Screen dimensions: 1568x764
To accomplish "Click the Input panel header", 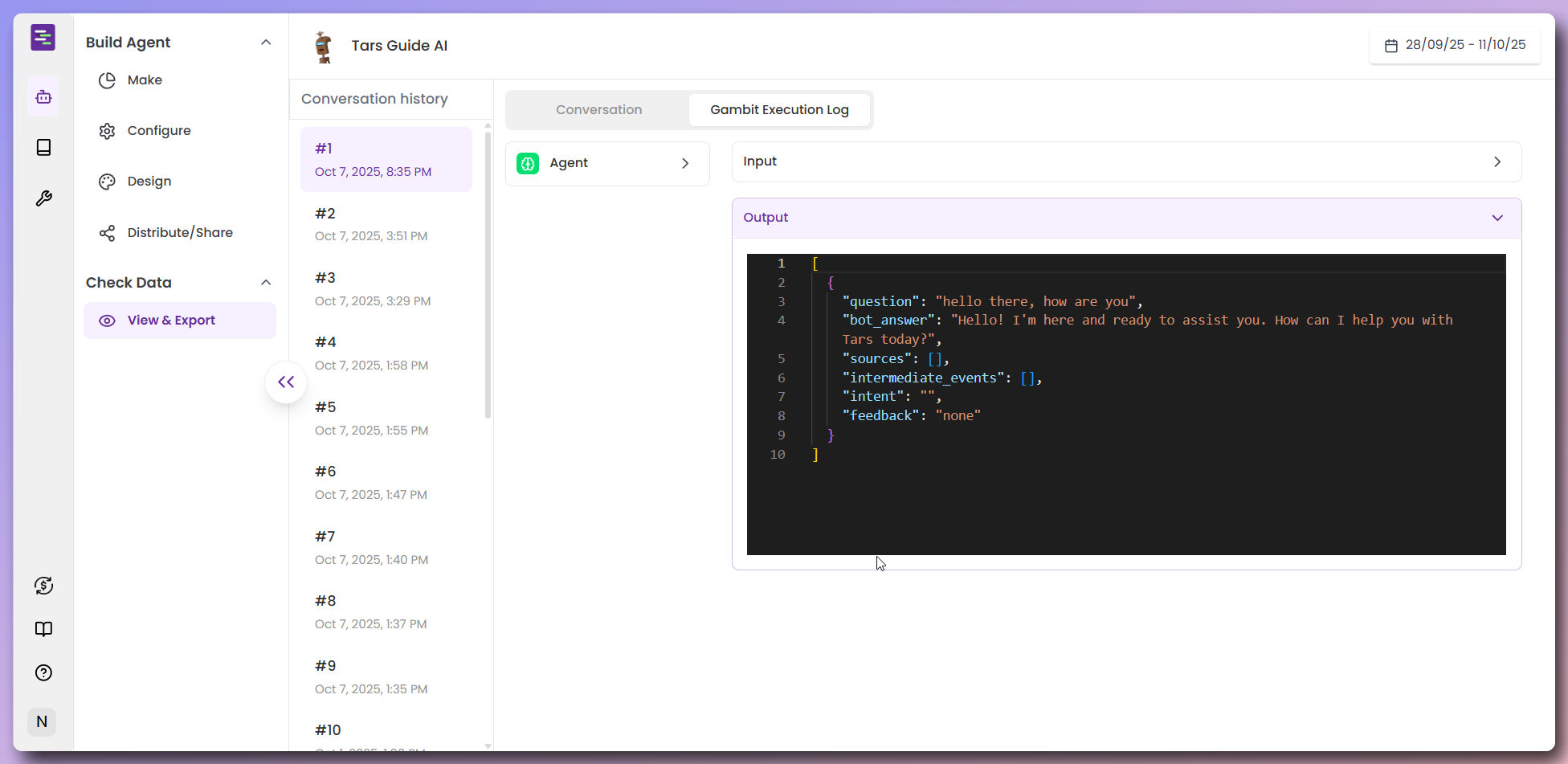I will 1126,162.
